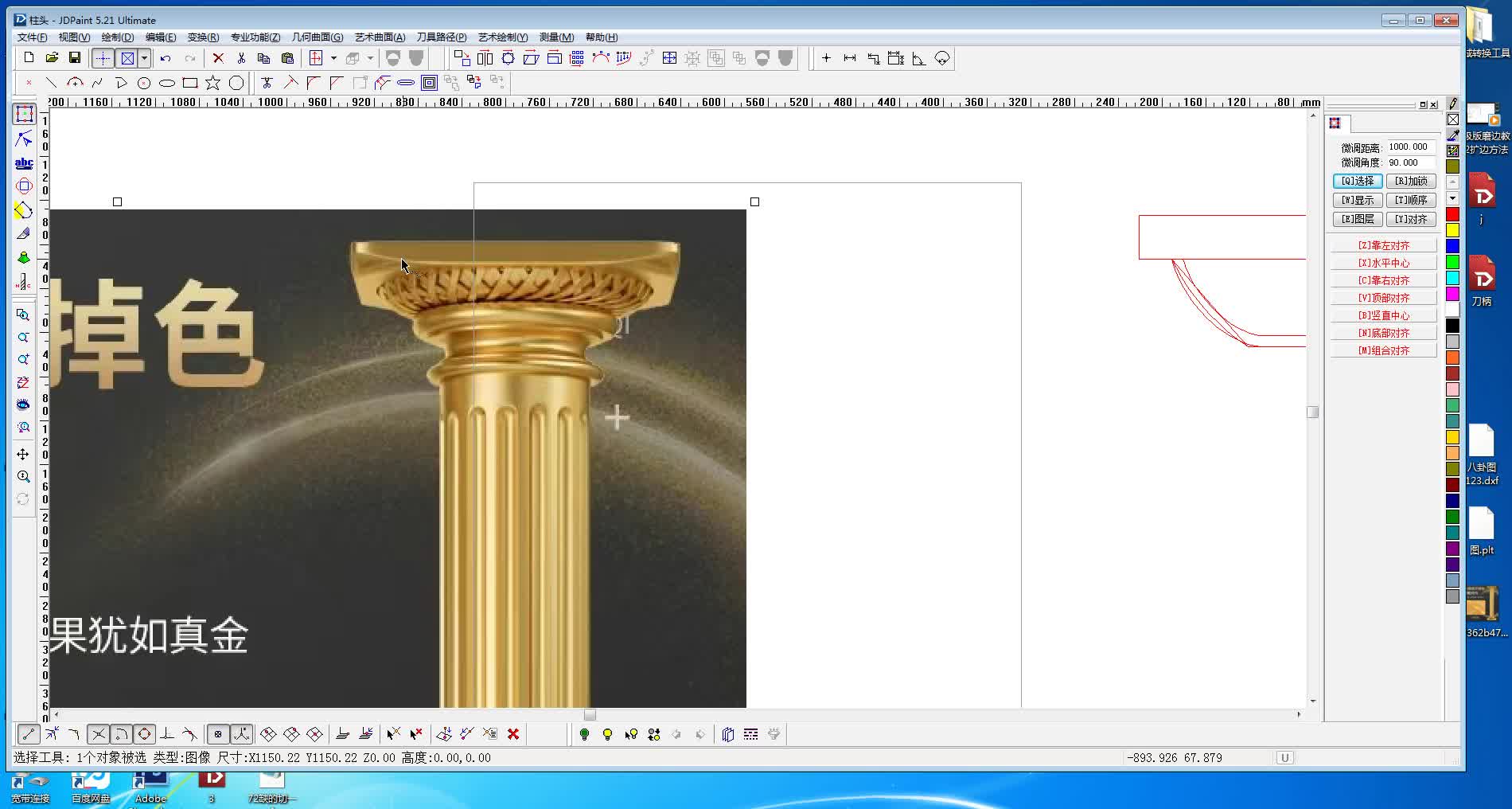Select the text 'abc' tool in left toolbar
The image size is (1512, 809).
coord(24,163)
